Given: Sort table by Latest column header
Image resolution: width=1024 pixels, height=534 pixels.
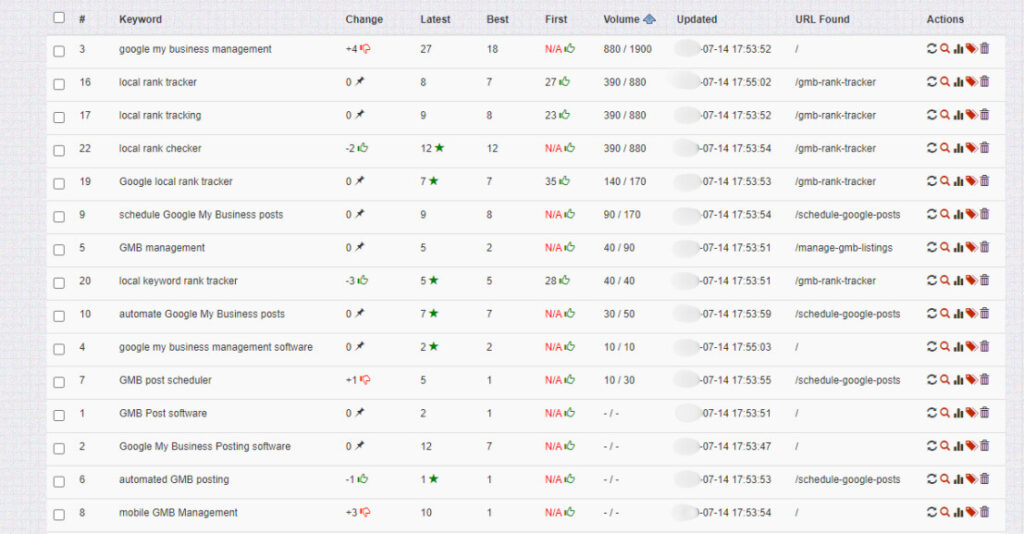Looking at the screenshot, I should (435, 19).
